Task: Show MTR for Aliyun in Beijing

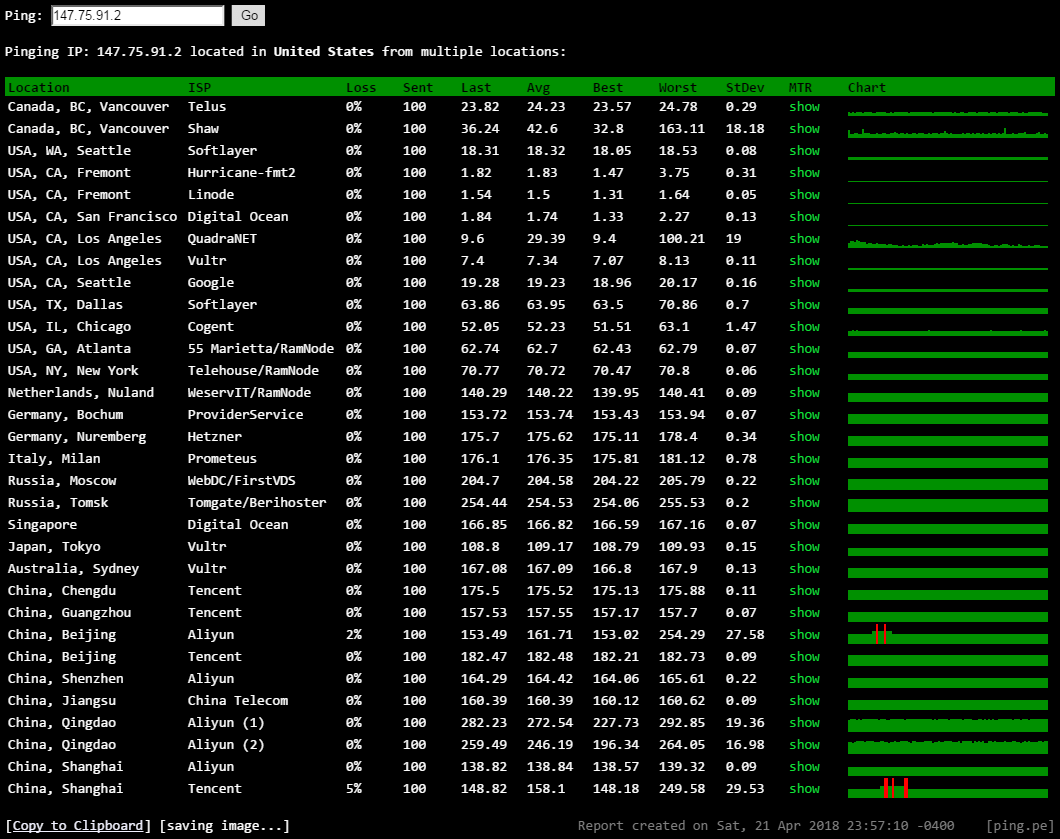Action: click(x=804, y=635)
